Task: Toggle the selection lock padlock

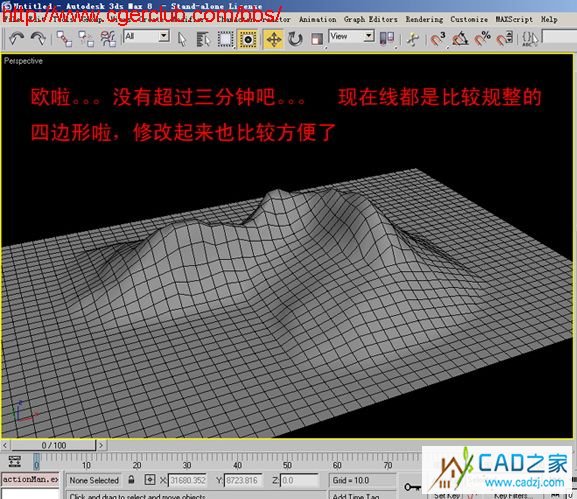Action: point(131,479)
